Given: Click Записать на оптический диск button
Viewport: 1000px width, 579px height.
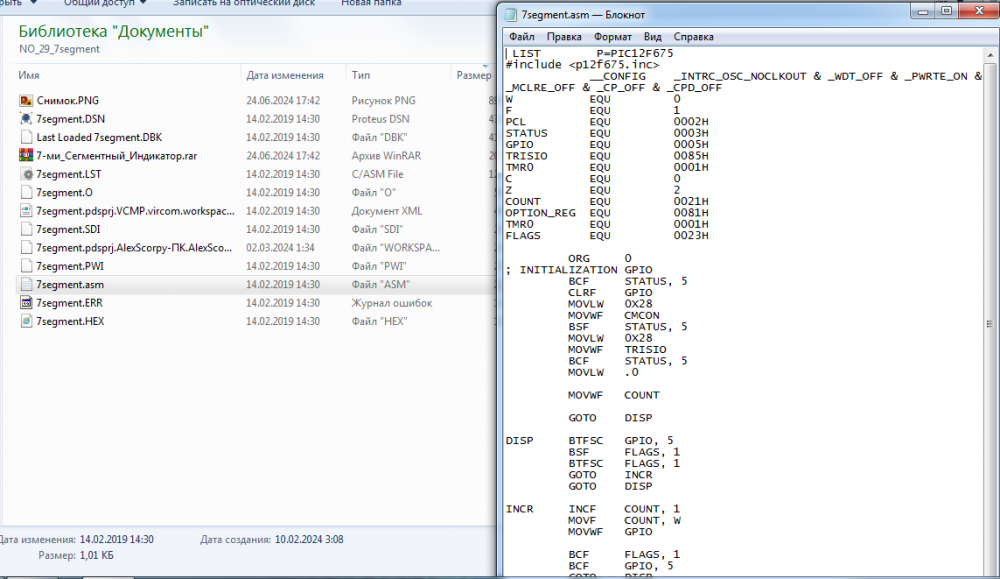Looking at the screenshot, I should (244, 3).
